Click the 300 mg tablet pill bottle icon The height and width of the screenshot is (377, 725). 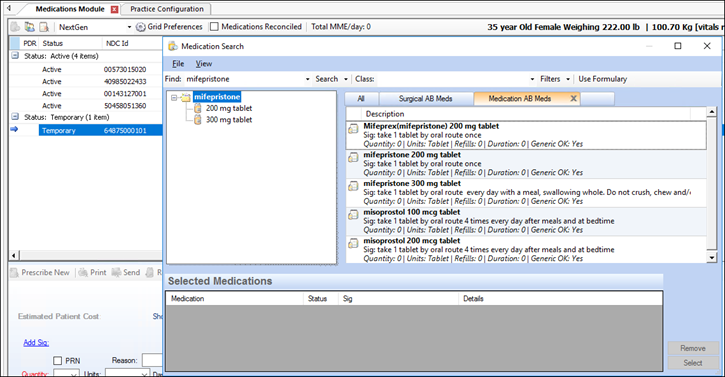(x=198, y=120)
